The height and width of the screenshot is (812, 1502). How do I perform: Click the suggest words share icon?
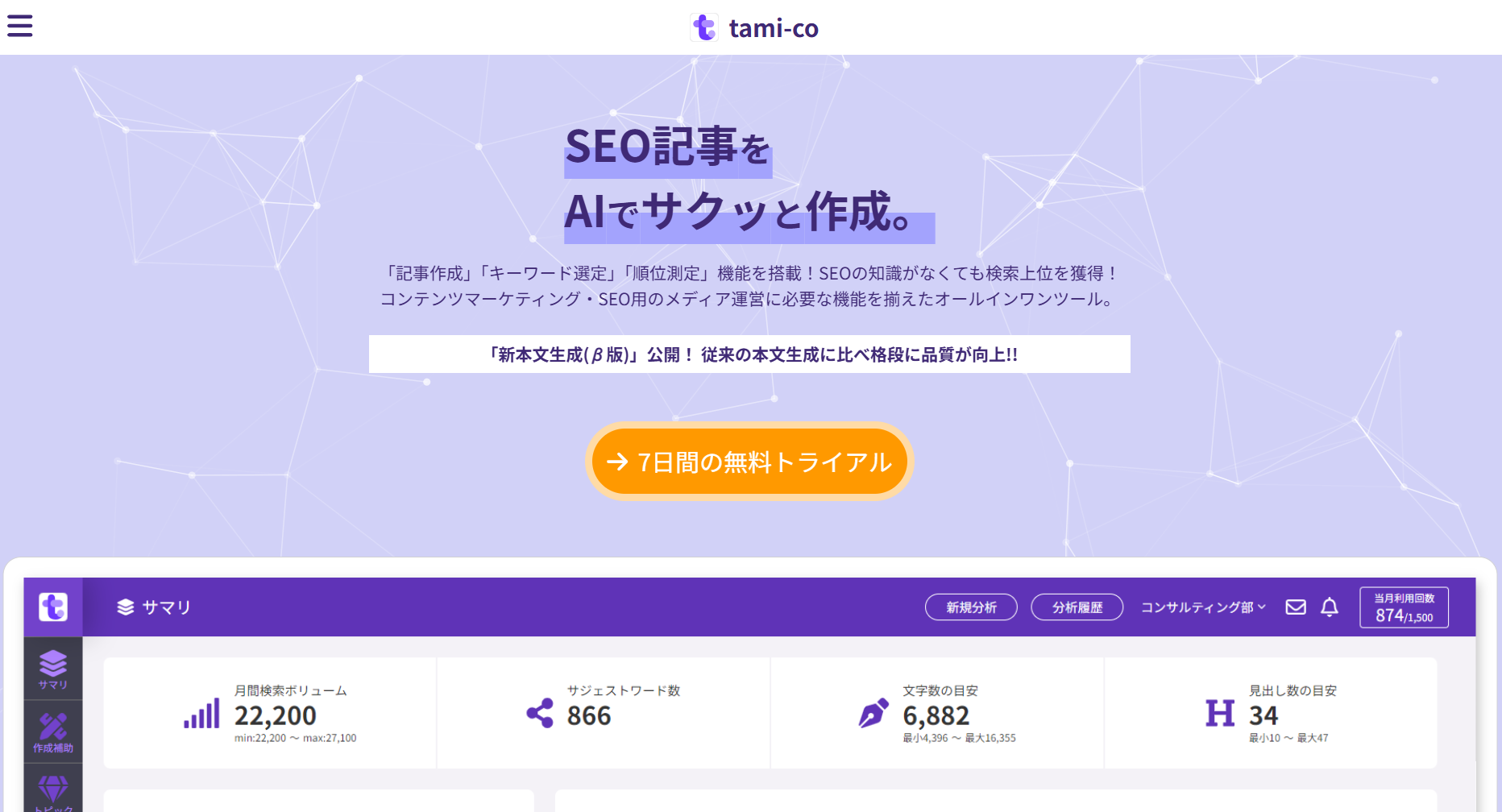pos(540,713)
